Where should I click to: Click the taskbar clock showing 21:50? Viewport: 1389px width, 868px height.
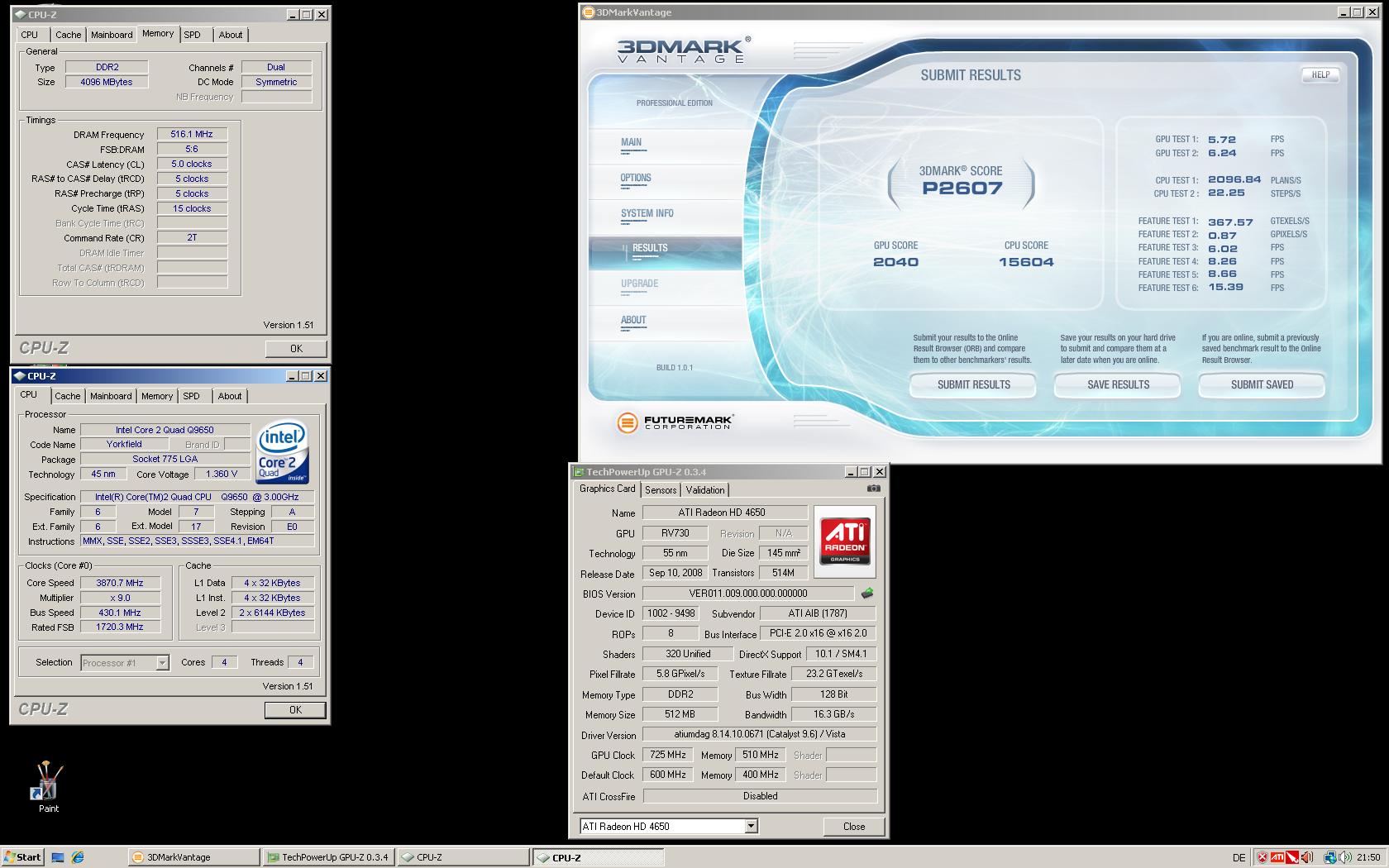[1368, 857]
